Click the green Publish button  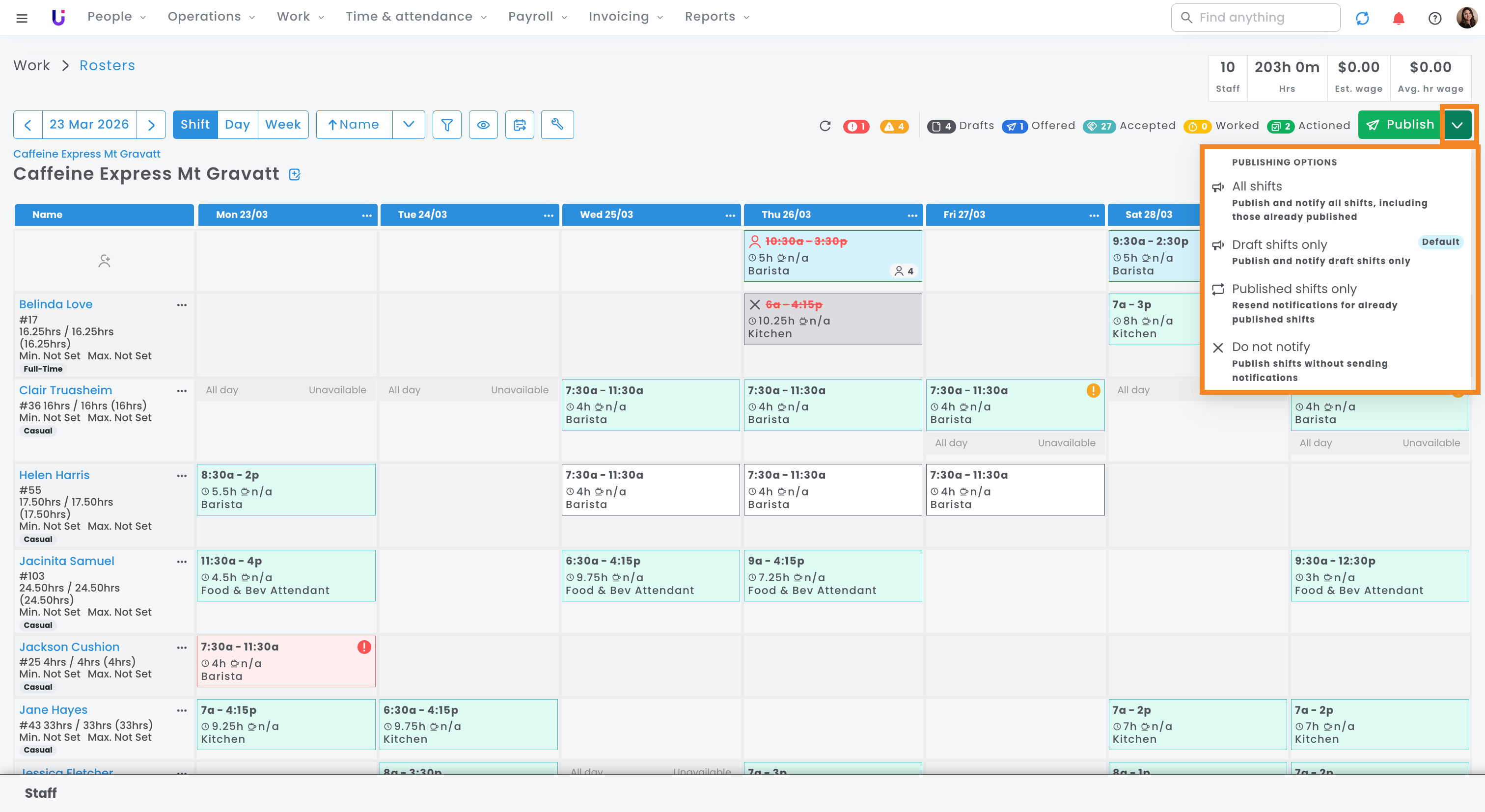(1400, 125)
